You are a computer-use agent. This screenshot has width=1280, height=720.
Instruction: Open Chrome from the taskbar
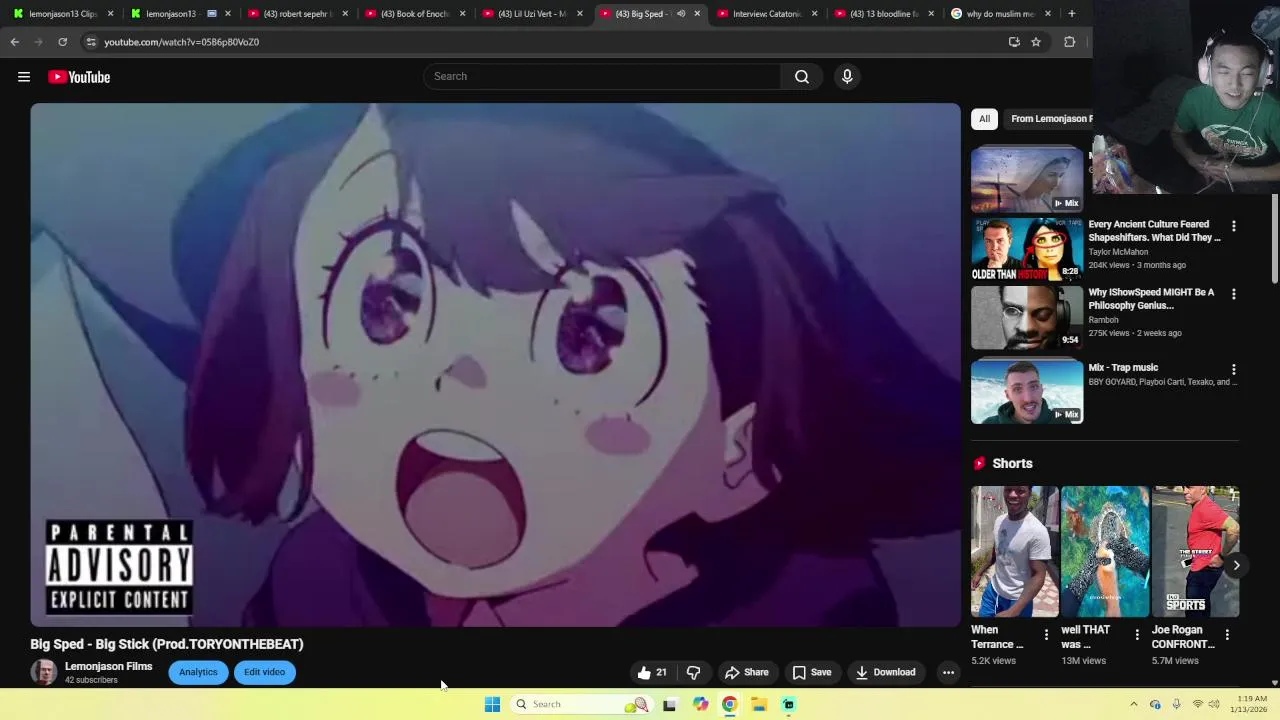[730, 704]
